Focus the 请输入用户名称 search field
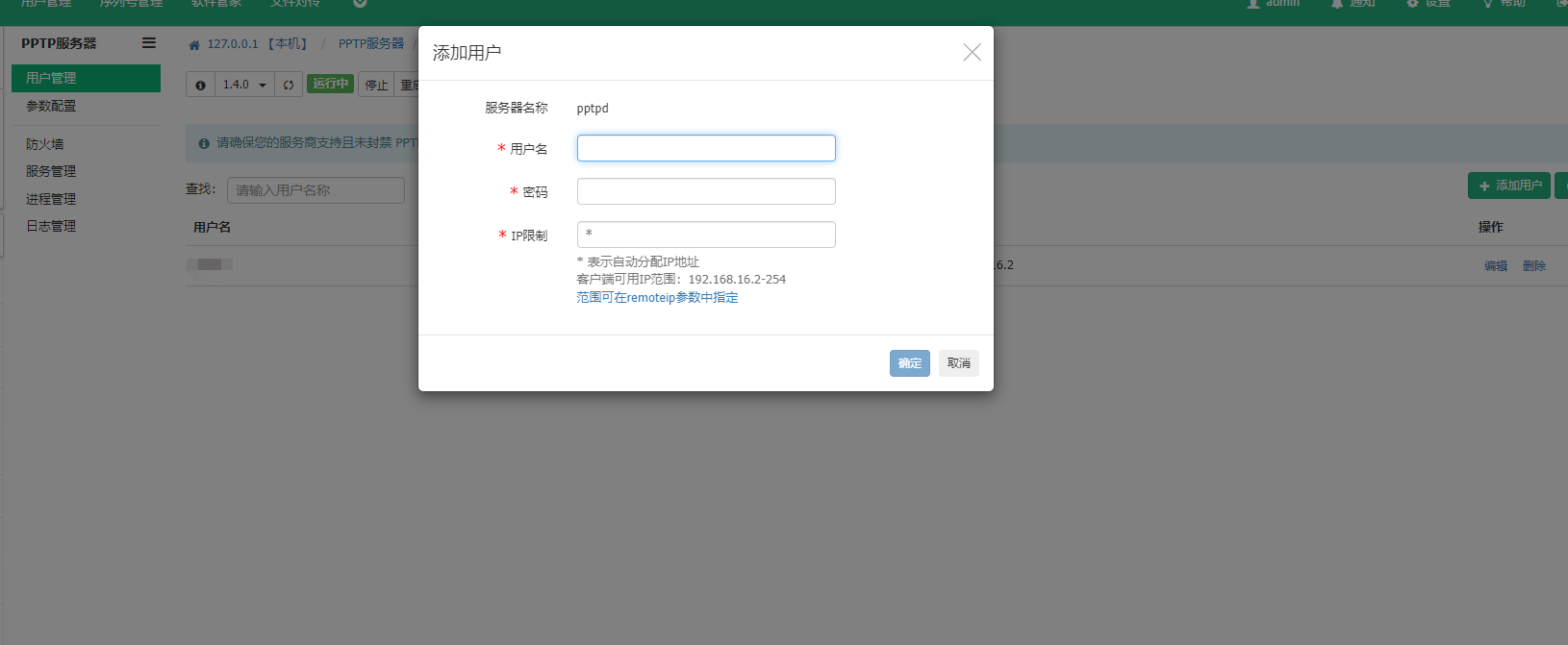1568x645 pixels. 316,190
